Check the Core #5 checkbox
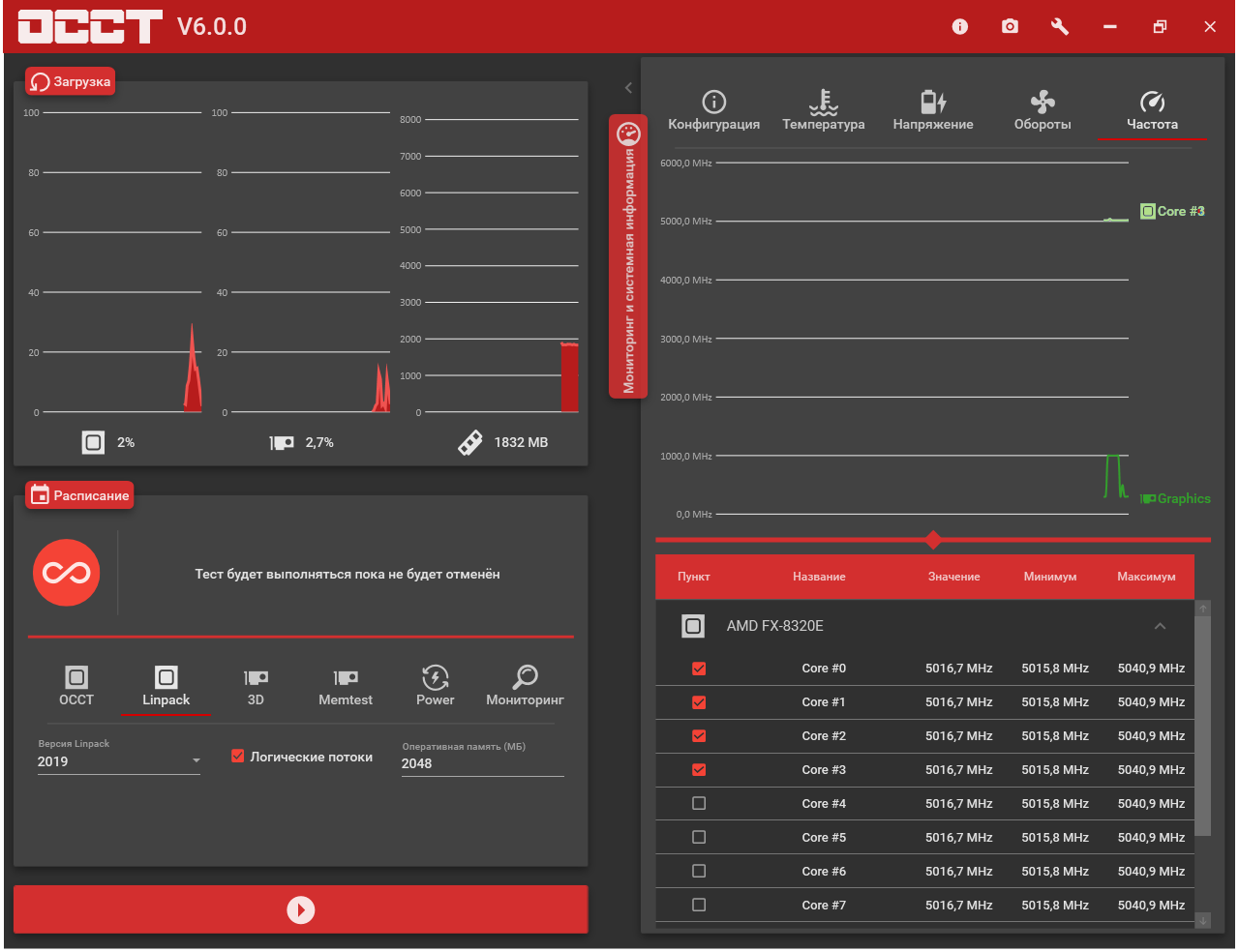 tap(699, 837)
